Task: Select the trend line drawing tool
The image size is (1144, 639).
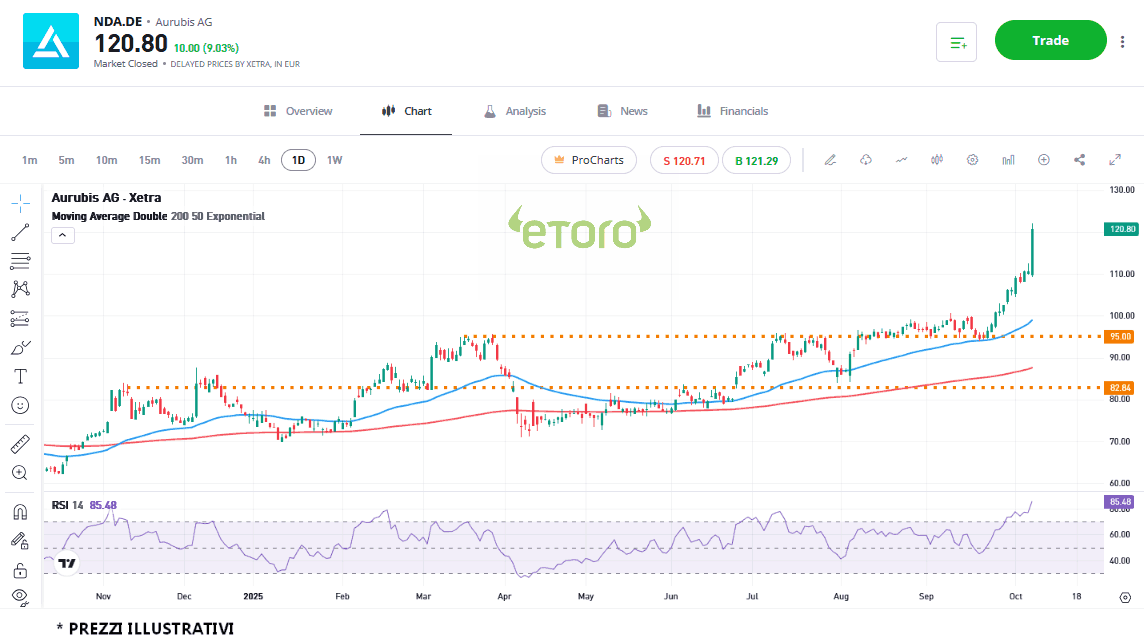Action: tap(20, 232)
